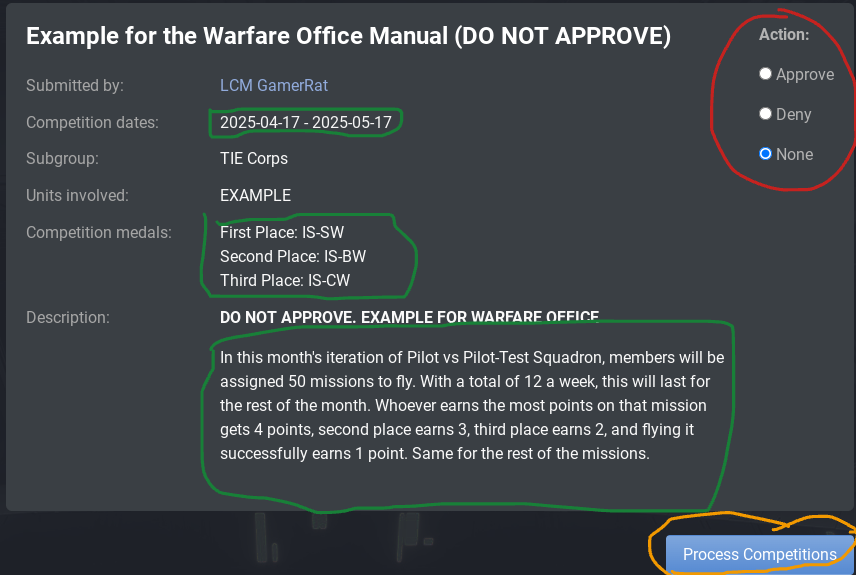Click the Subgroup: label
This screenshot has width=856, height=575.
pos(62,158)
